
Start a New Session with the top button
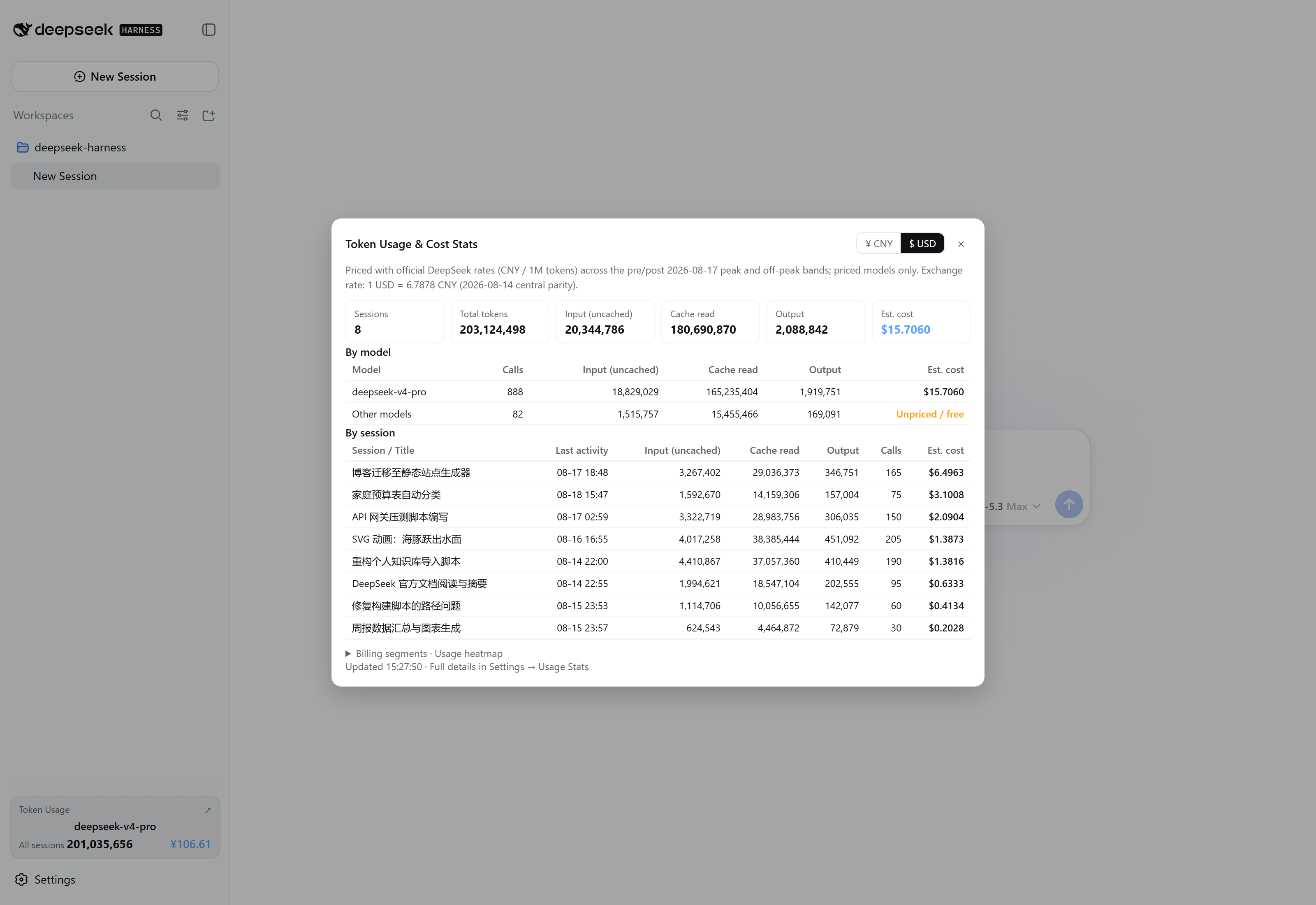click(115, 77)
